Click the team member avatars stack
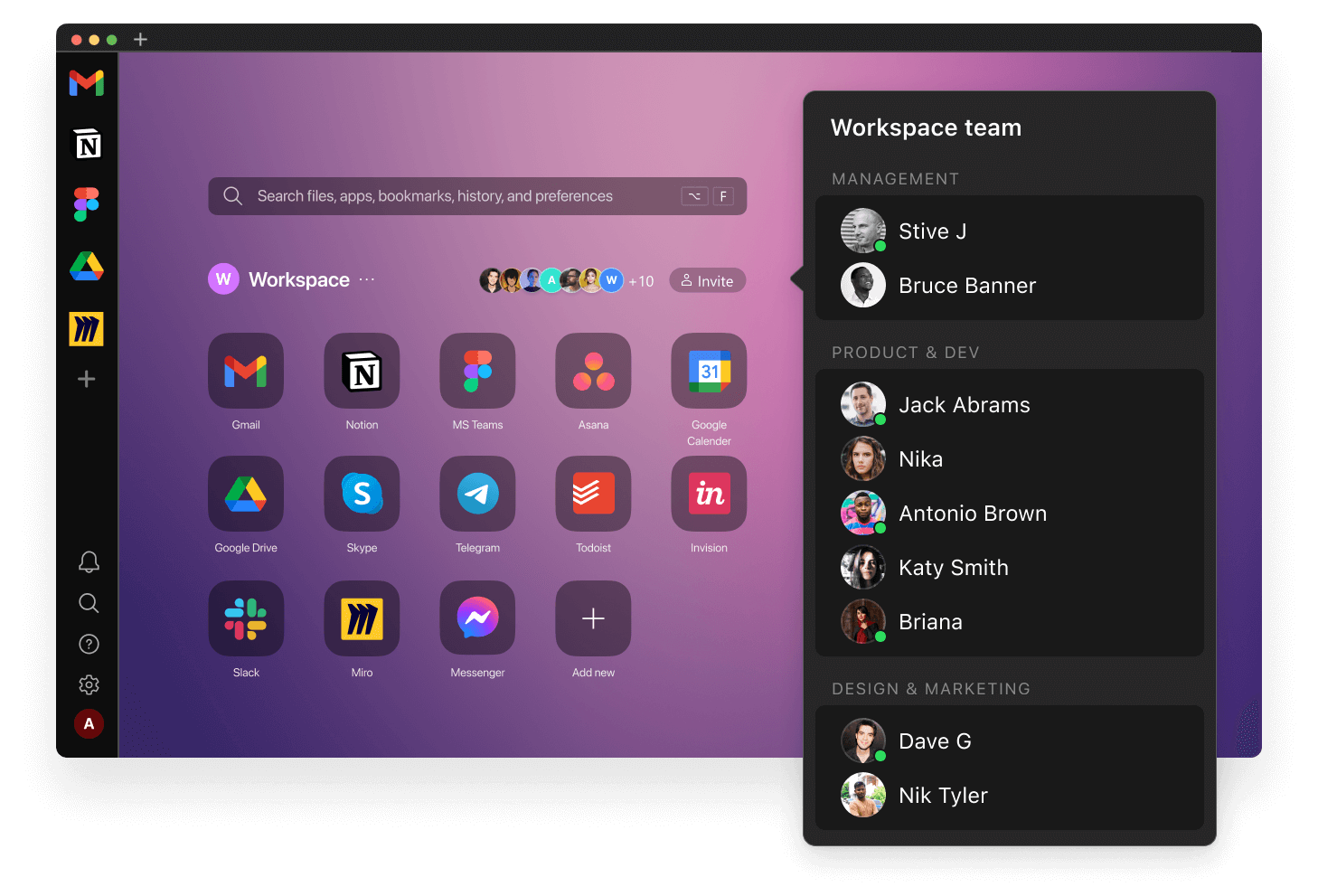The height and width of the screenshot is (896, 1318). (x=551, y=280)
